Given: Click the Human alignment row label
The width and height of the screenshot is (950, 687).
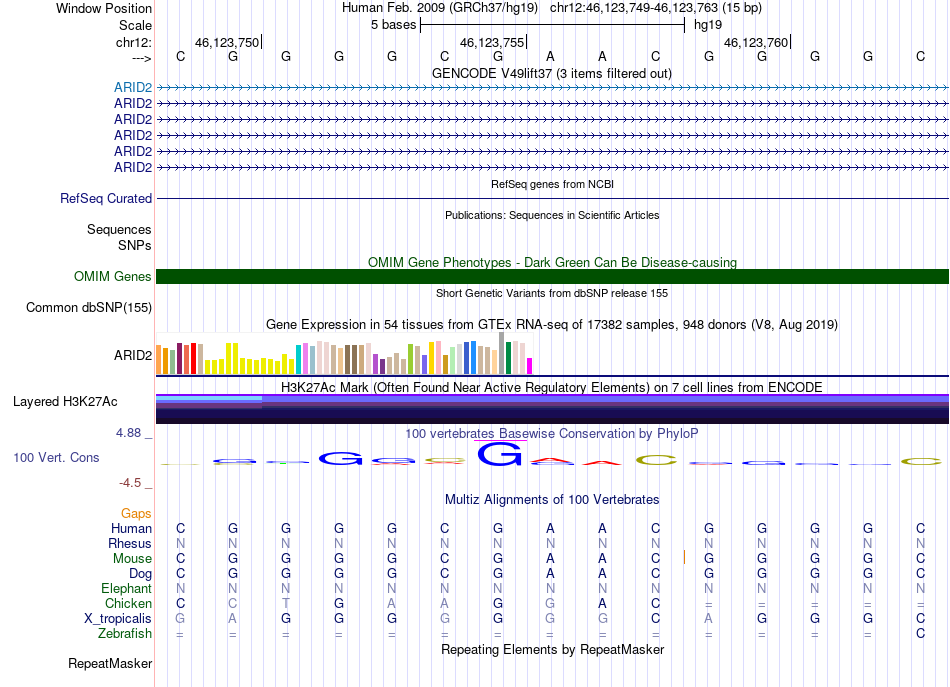Looking at the screenshot, I should tap(131, 528).
